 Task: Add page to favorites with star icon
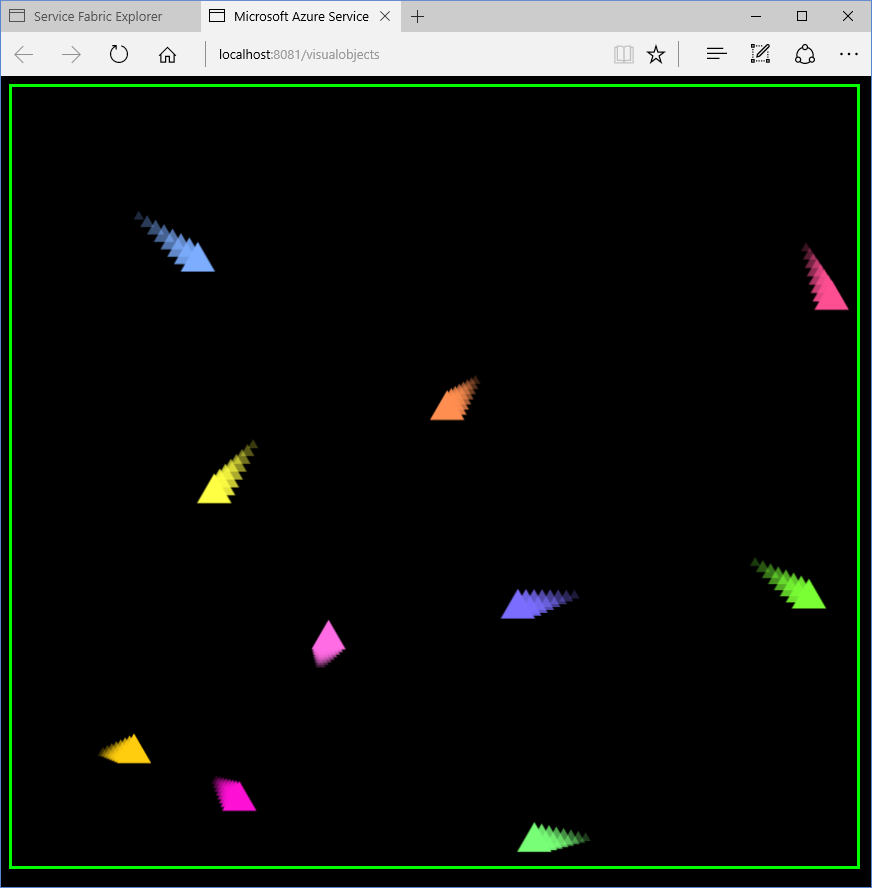656,55
